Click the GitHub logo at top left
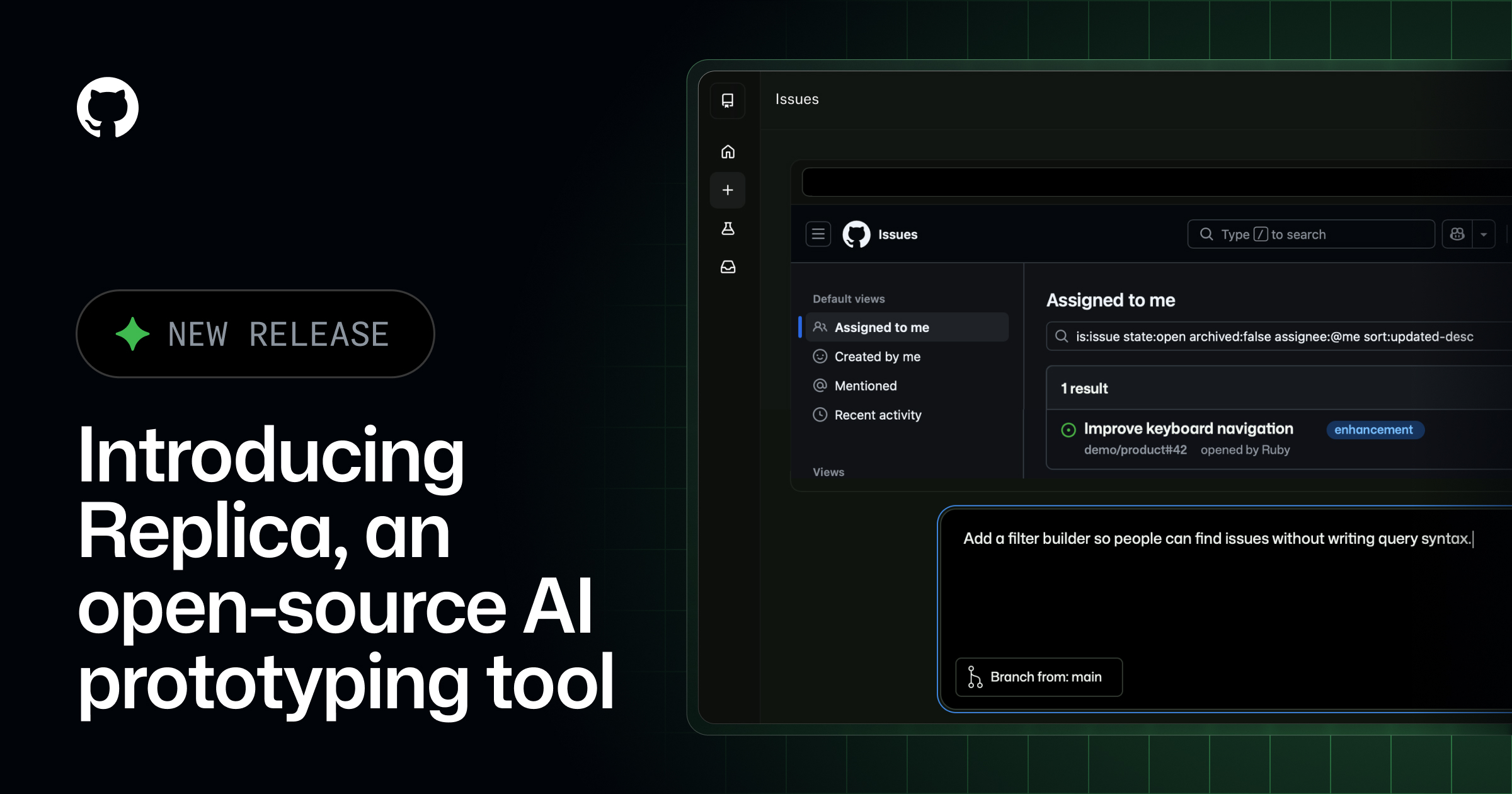Image resolution: width=1512 pixels, height=794 pixels. point(108,108)
